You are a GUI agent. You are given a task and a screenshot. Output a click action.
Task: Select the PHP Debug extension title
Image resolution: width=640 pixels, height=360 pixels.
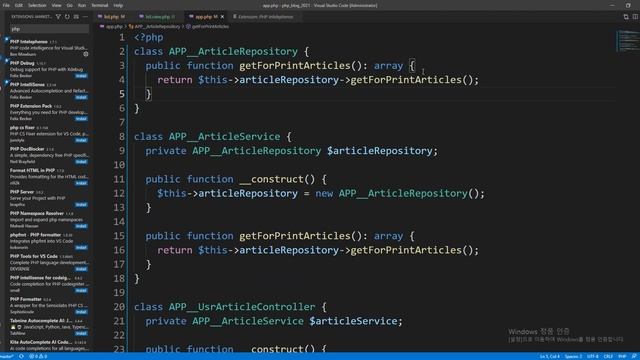point(22,63)
